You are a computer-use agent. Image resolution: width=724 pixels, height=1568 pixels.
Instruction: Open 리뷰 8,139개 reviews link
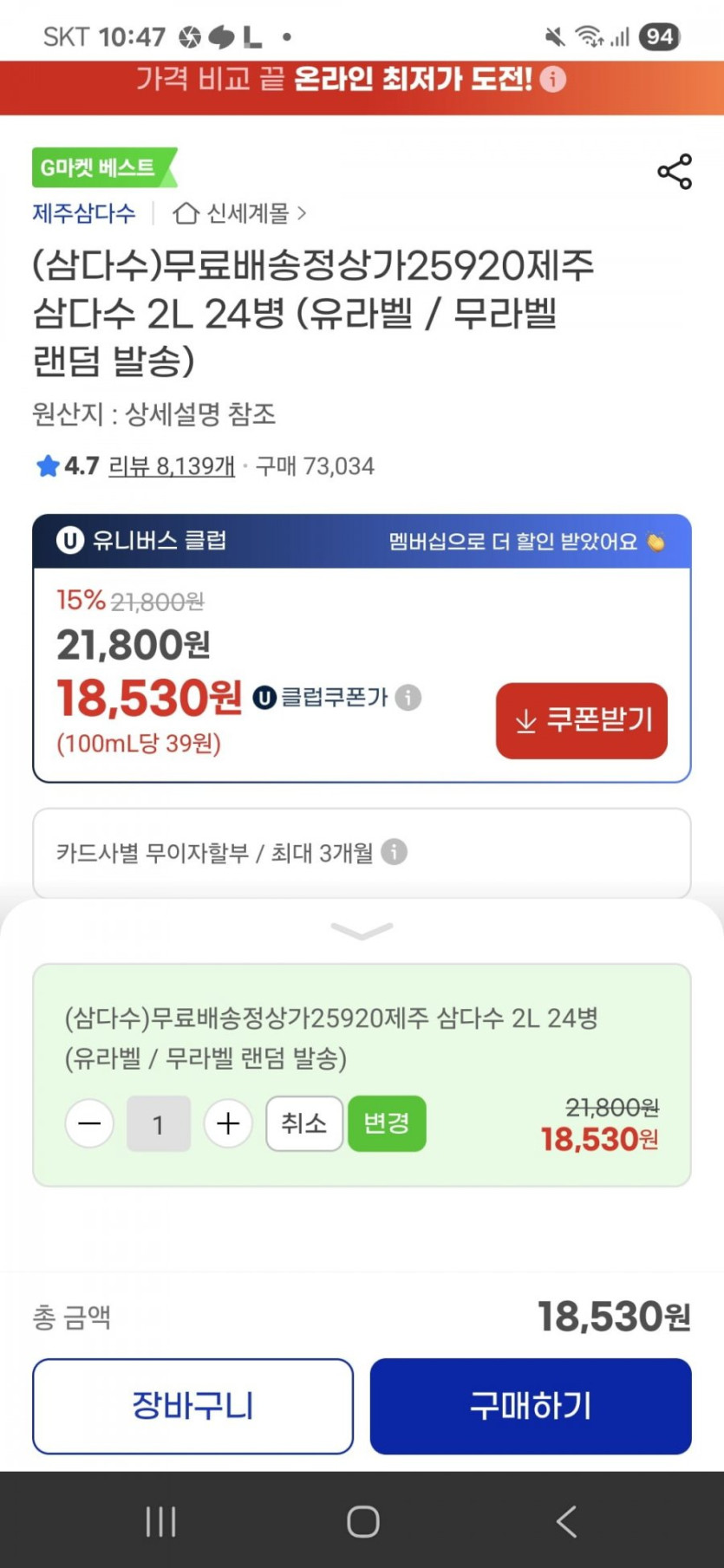(x=172, y=466)
